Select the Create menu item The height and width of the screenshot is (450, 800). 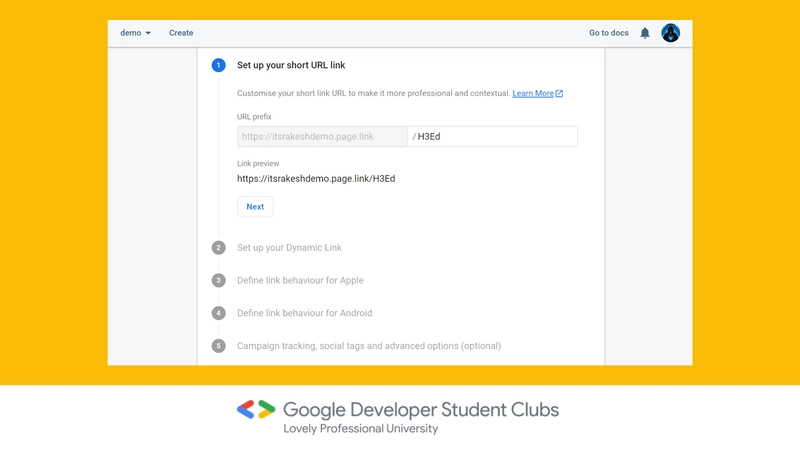click(x=181, y=33)
